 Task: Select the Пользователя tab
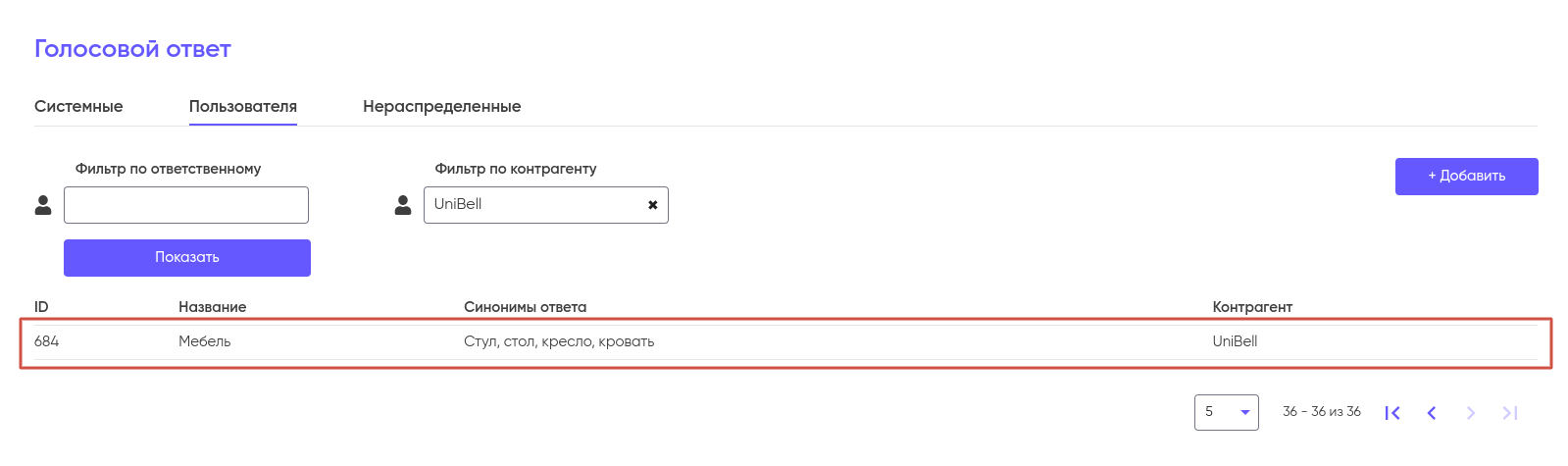[243, 106]
